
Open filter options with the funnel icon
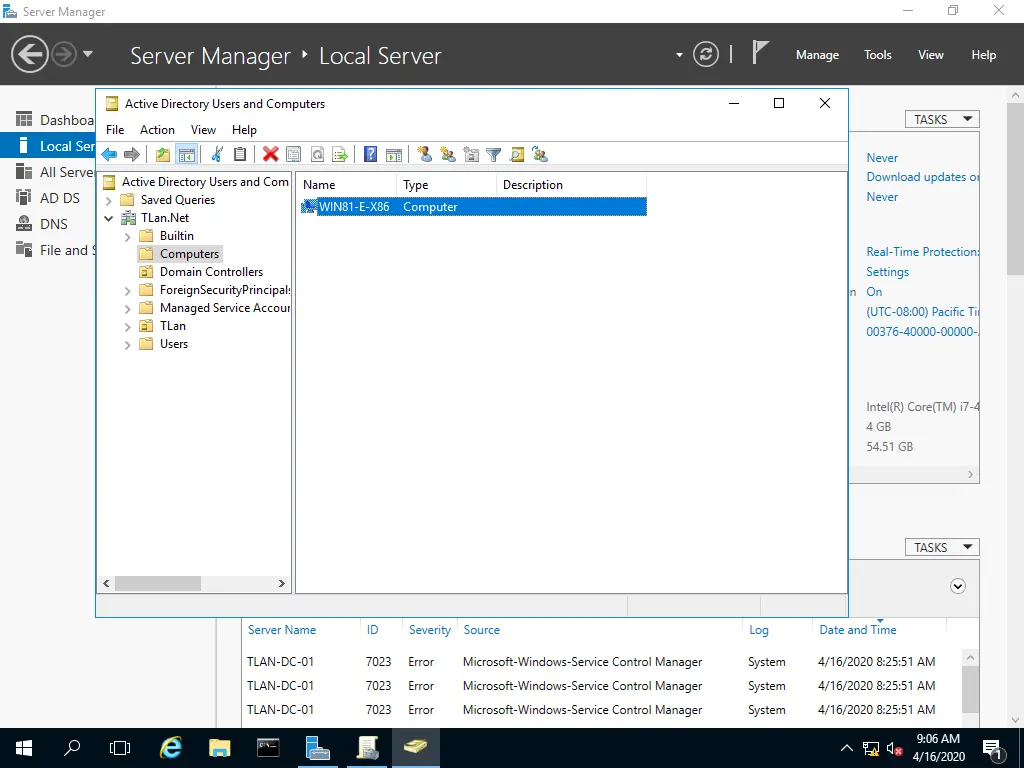(x=494, y=155)
